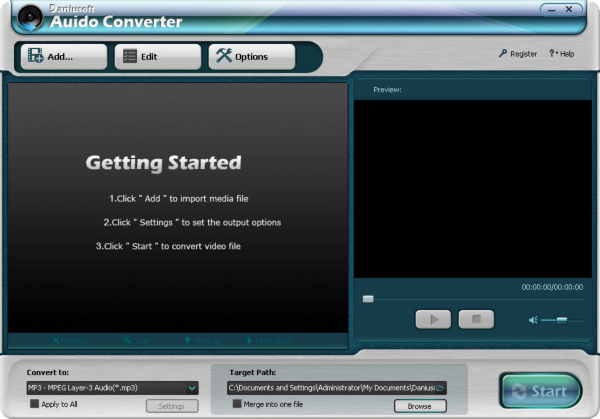The width and height of the screenshot is (600, 419).
Task: Click the Daniusoft speaker logo icon
Action: point(30,18)
